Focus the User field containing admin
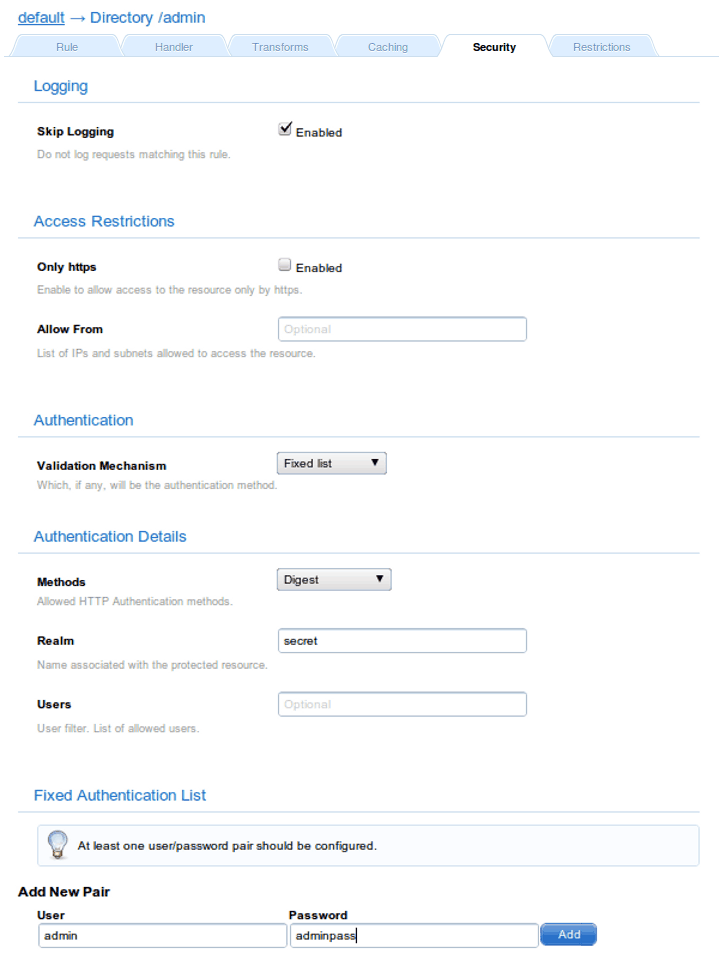Viewport: 720px width, 966px height. [162, 936]
